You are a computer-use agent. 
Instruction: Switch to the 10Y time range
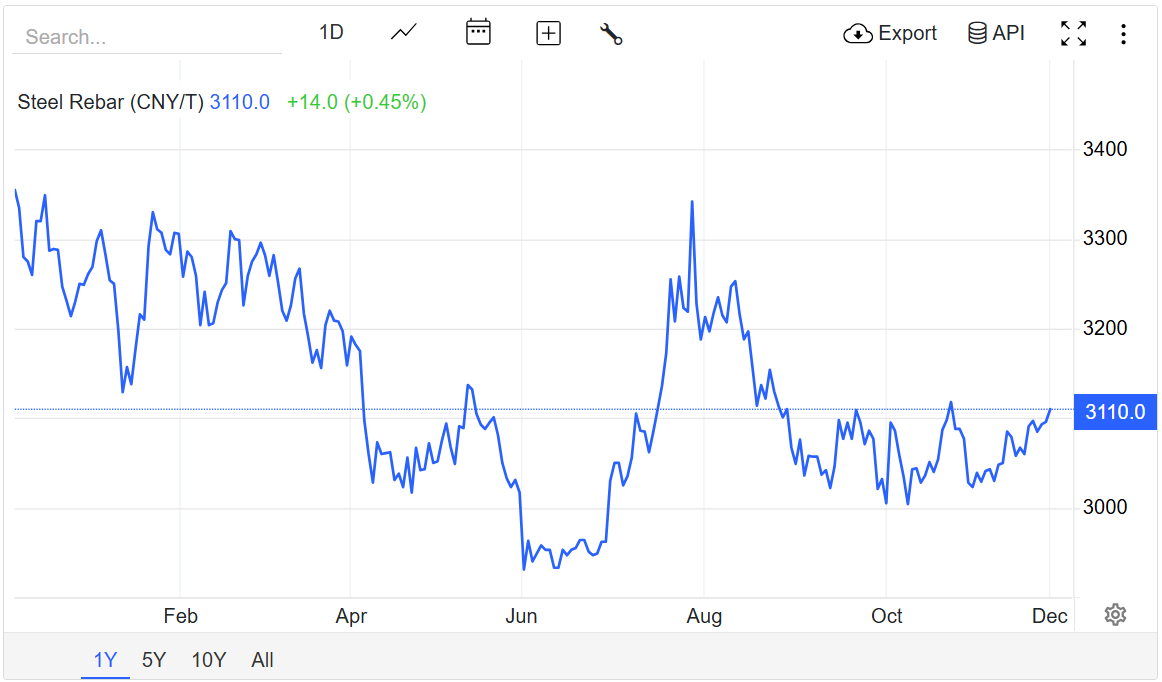point(209,660)
